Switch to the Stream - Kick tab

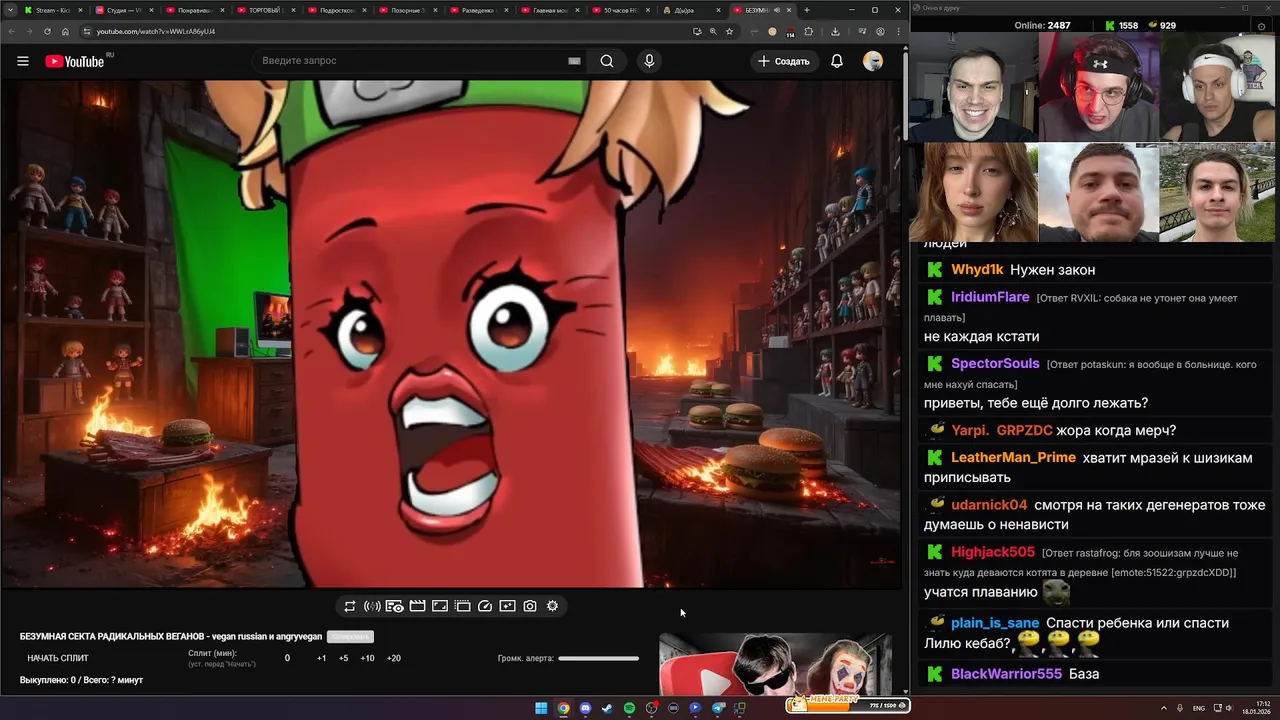pos(53,10)
